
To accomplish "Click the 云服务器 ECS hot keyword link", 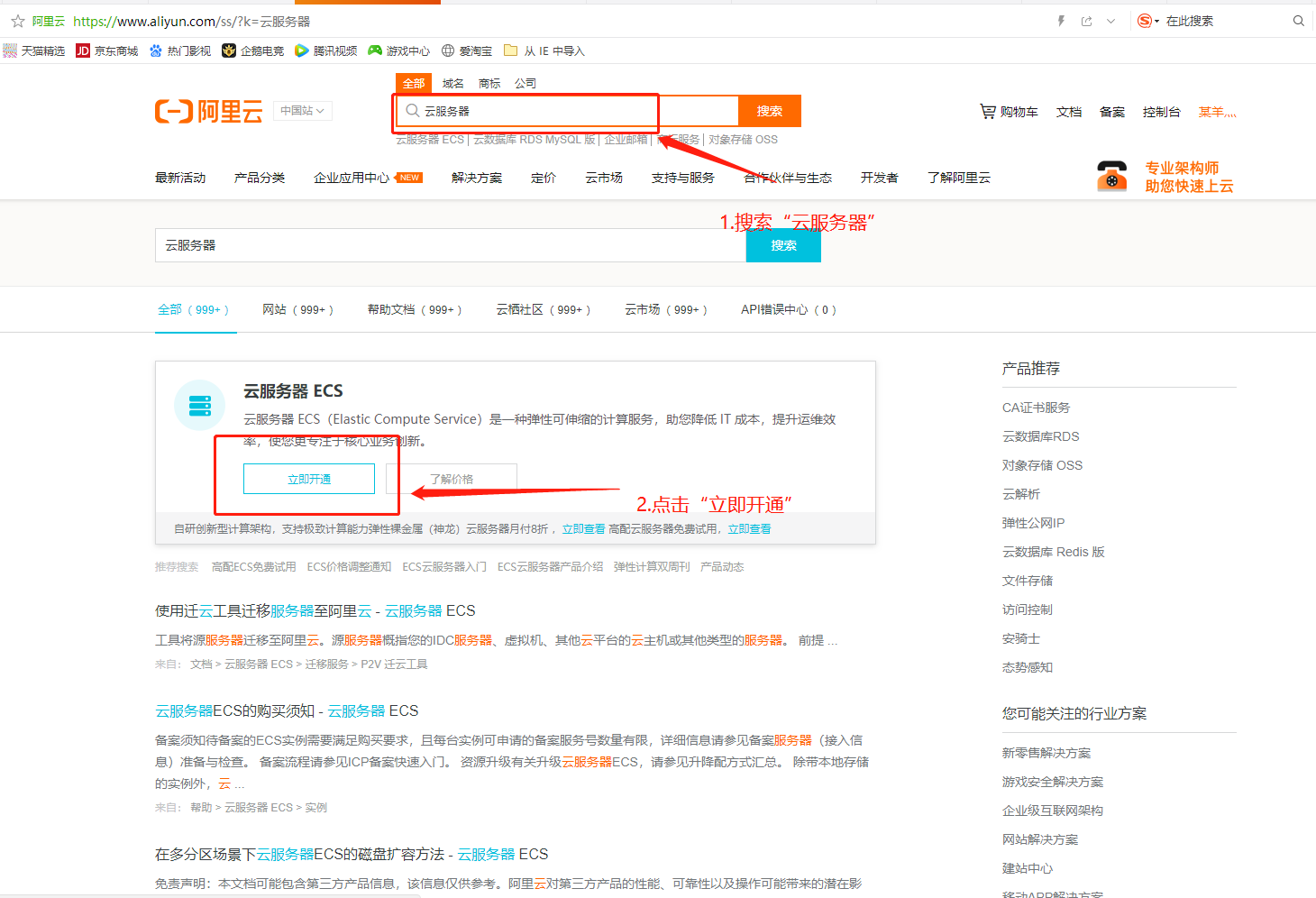I will tap(430, 140).
